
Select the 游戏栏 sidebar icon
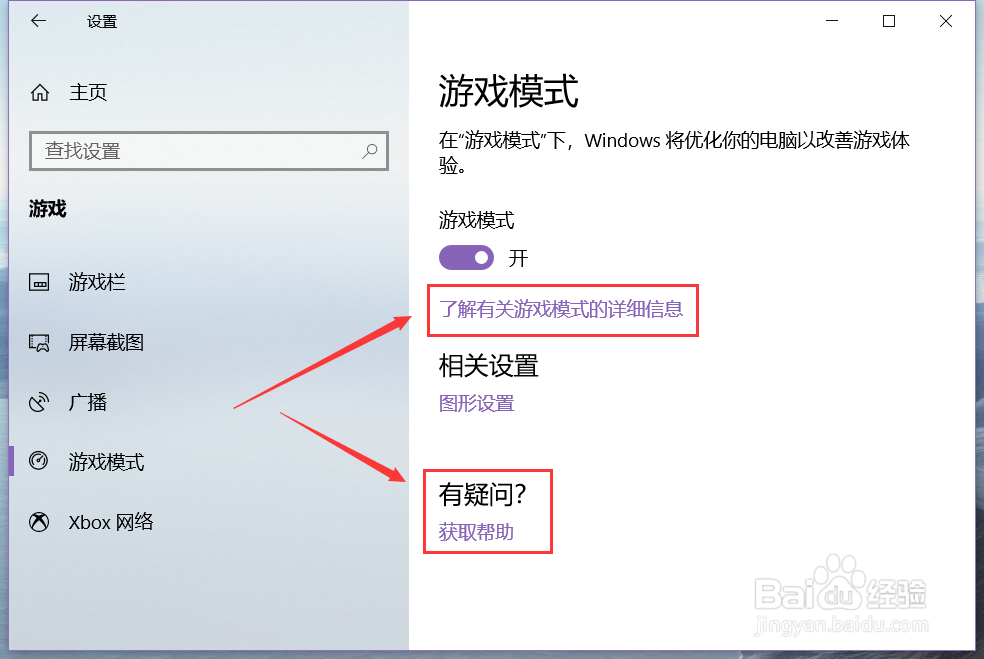(40, 282)
